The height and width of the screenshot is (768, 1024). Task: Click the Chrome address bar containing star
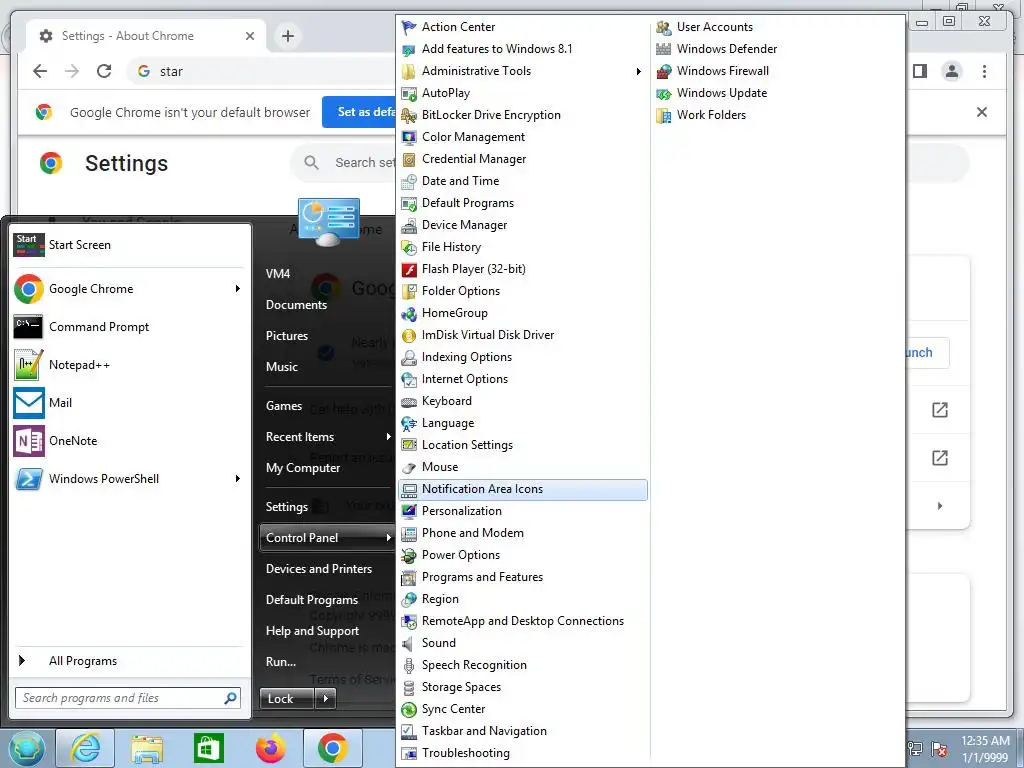263,71
